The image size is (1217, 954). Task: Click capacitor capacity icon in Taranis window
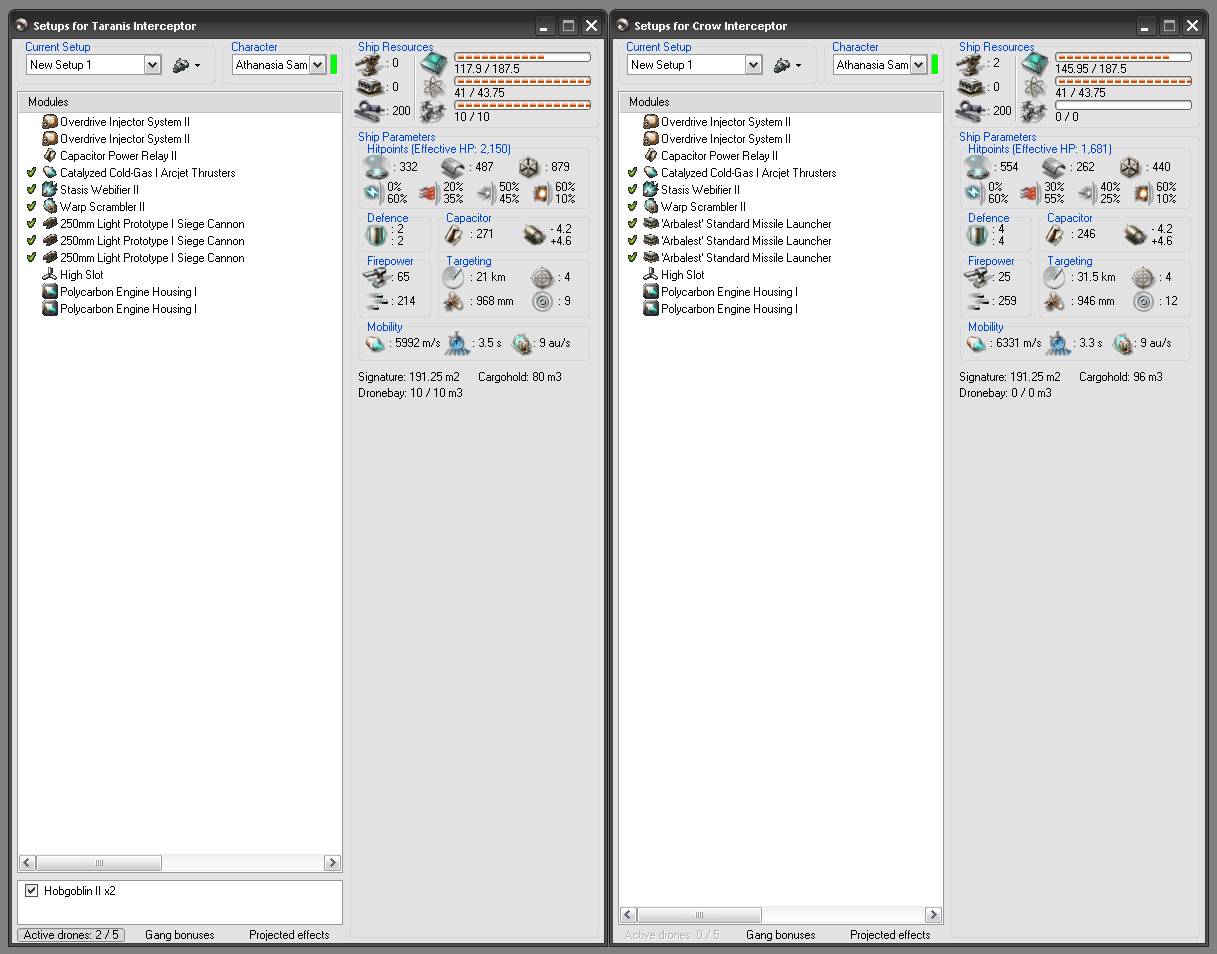tap(453, 234)
